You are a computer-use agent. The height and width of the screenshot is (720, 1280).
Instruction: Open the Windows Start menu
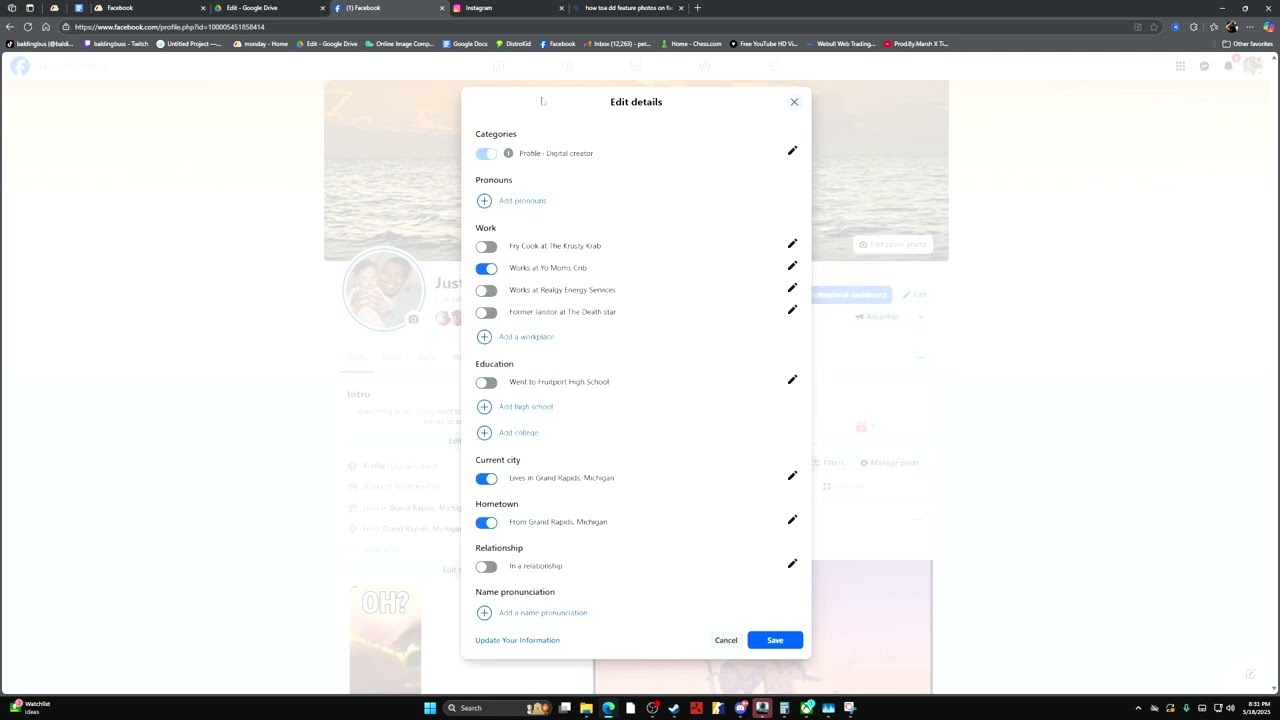pyautogui.click(x=430, y=708)
